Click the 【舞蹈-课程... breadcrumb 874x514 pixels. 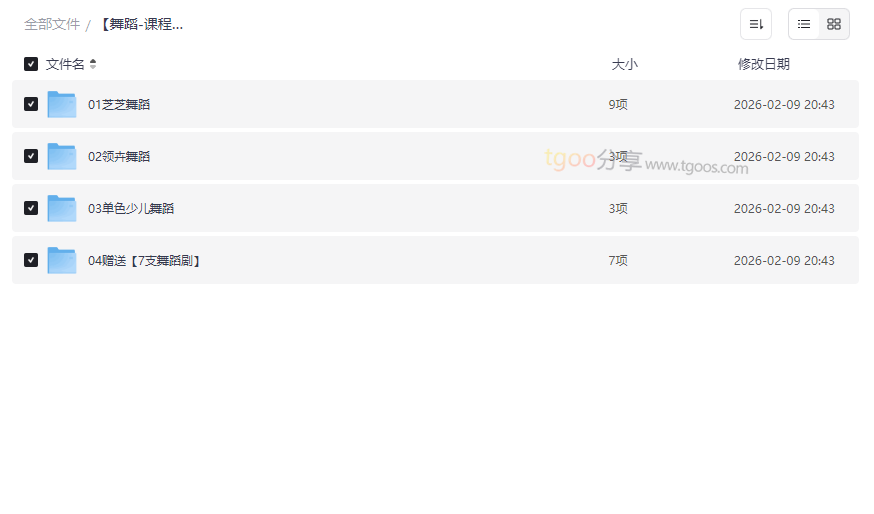[x=141, y=24]
